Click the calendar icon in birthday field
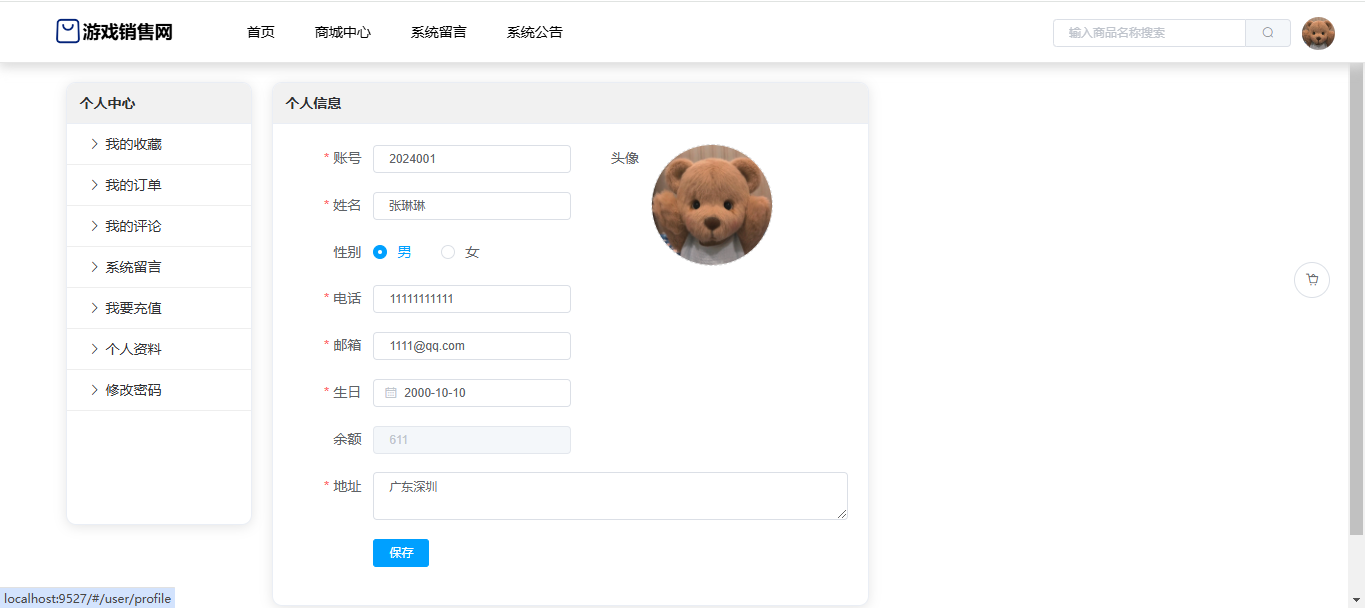This screenshot has height=608, width=1365. (391, 393)
